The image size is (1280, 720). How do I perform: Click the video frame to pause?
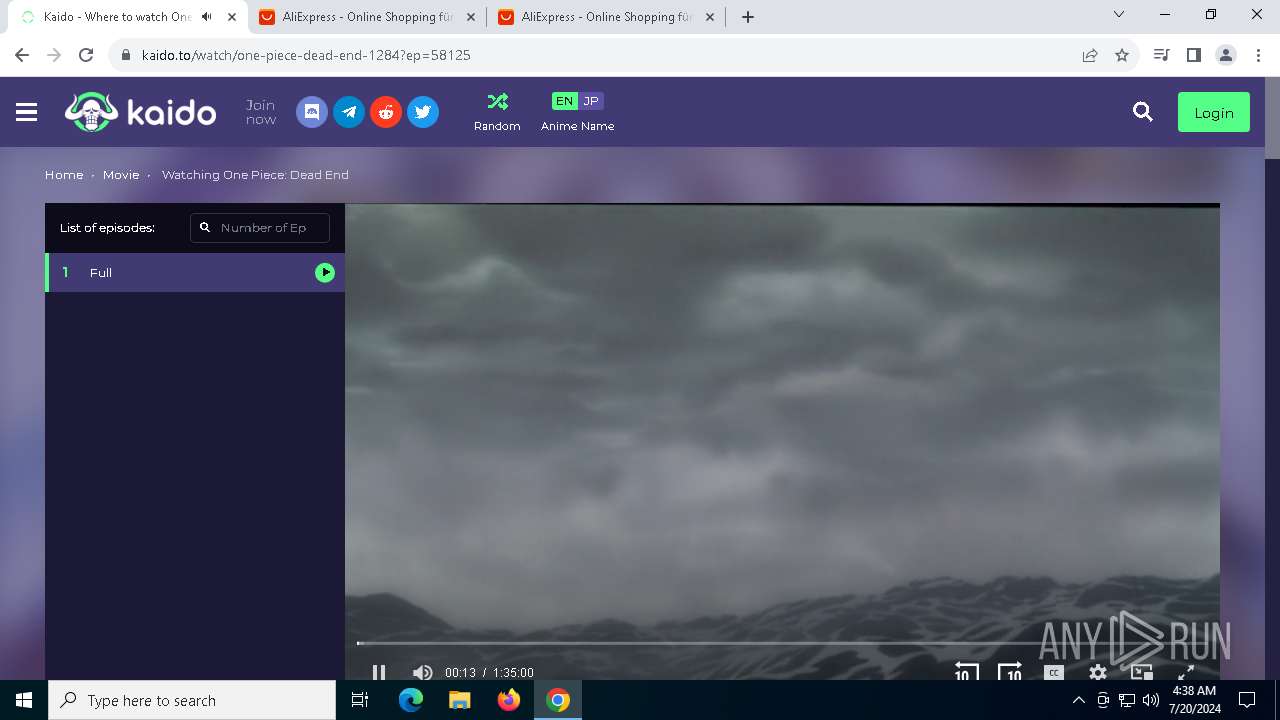point(782,420)
